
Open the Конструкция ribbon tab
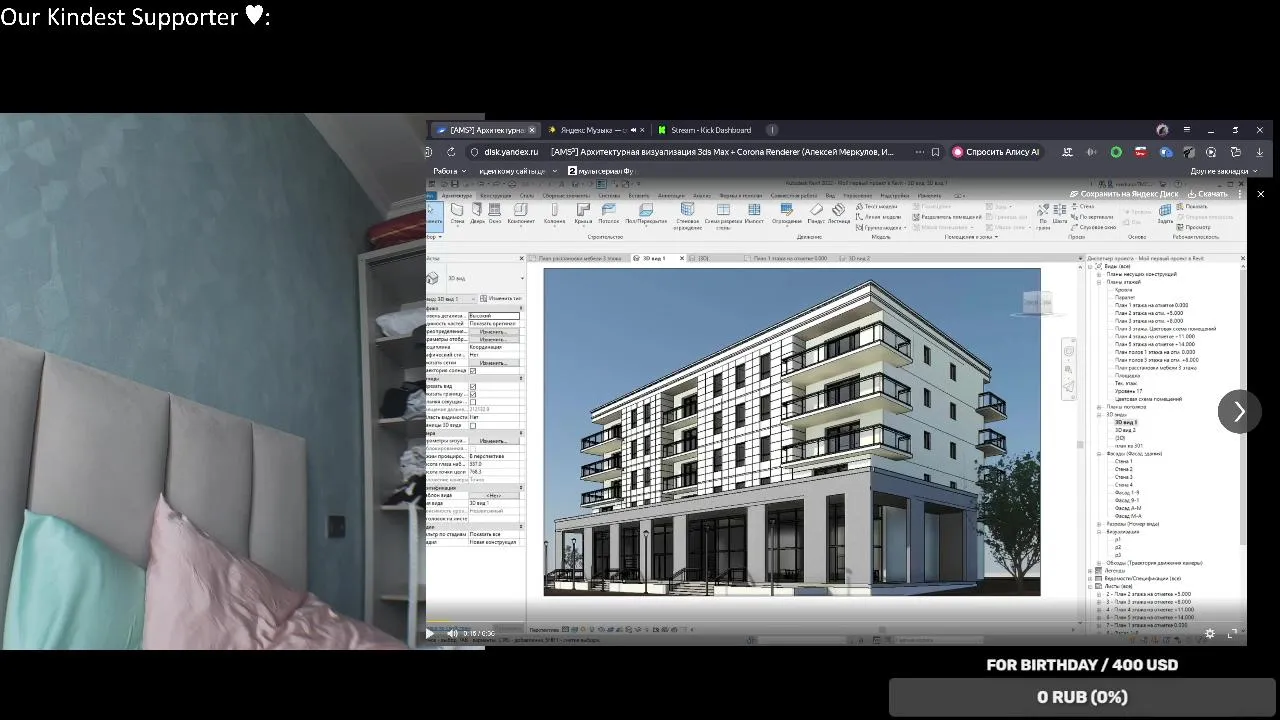(496, 196)
